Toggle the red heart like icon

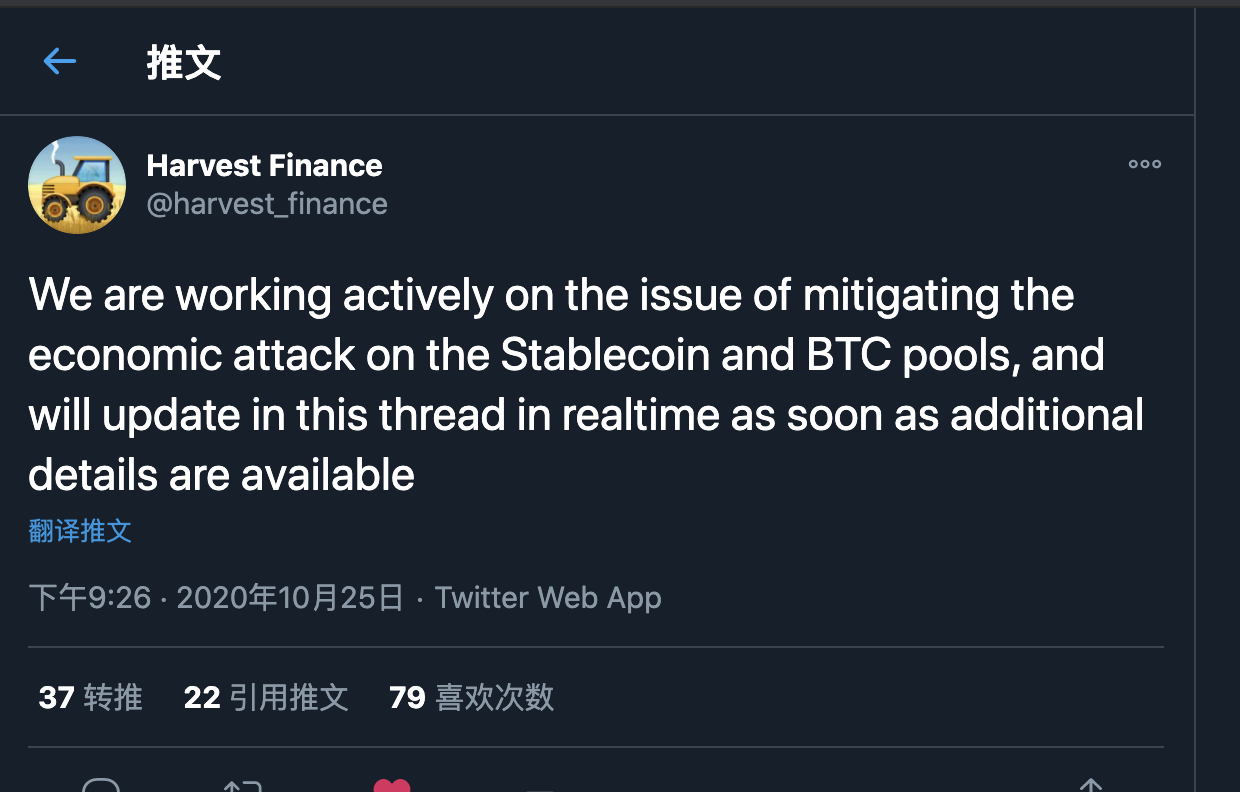tap(392, 786)
